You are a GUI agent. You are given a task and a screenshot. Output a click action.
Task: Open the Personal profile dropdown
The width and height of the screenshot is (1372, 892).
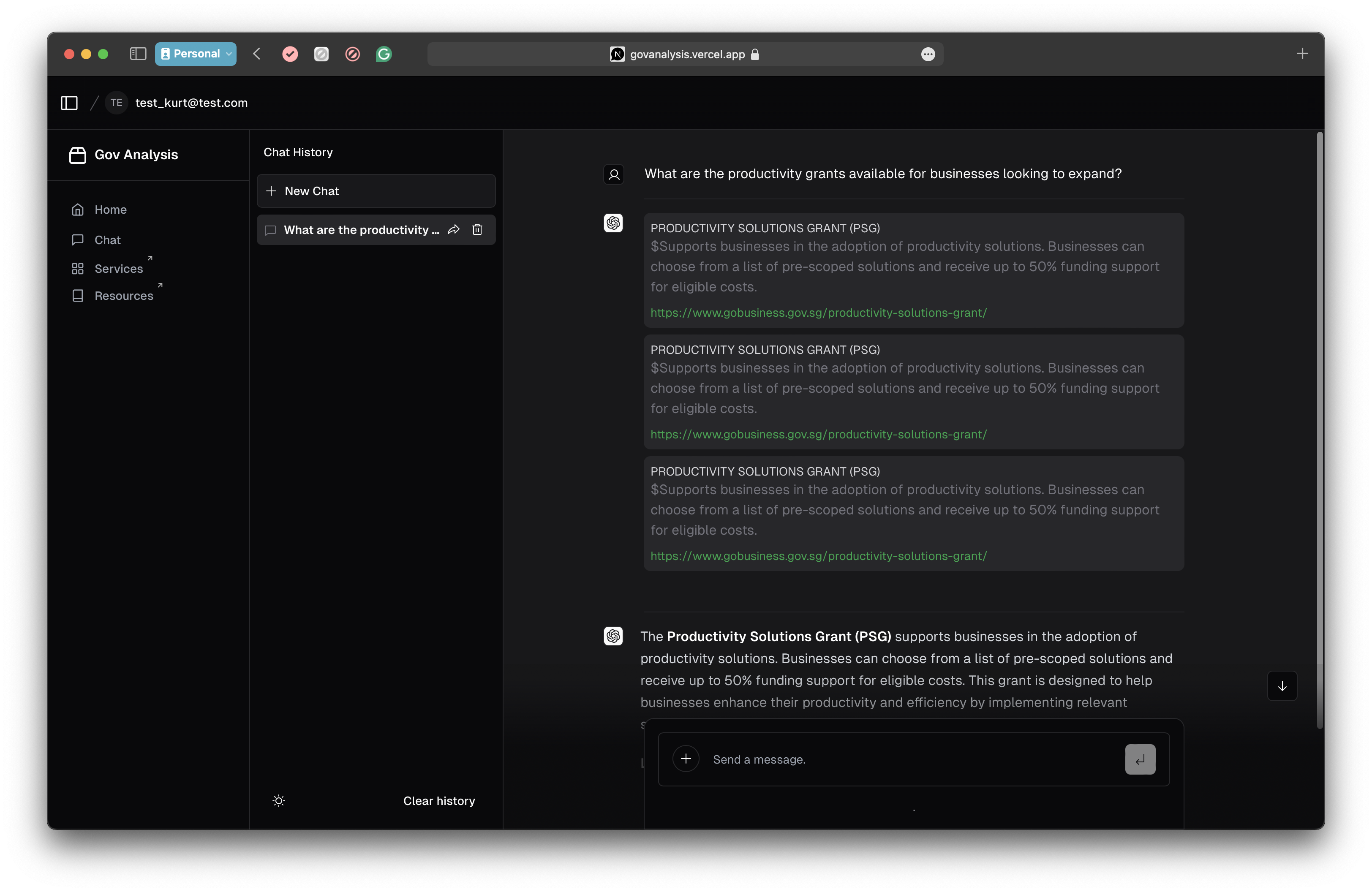[196, 54]
